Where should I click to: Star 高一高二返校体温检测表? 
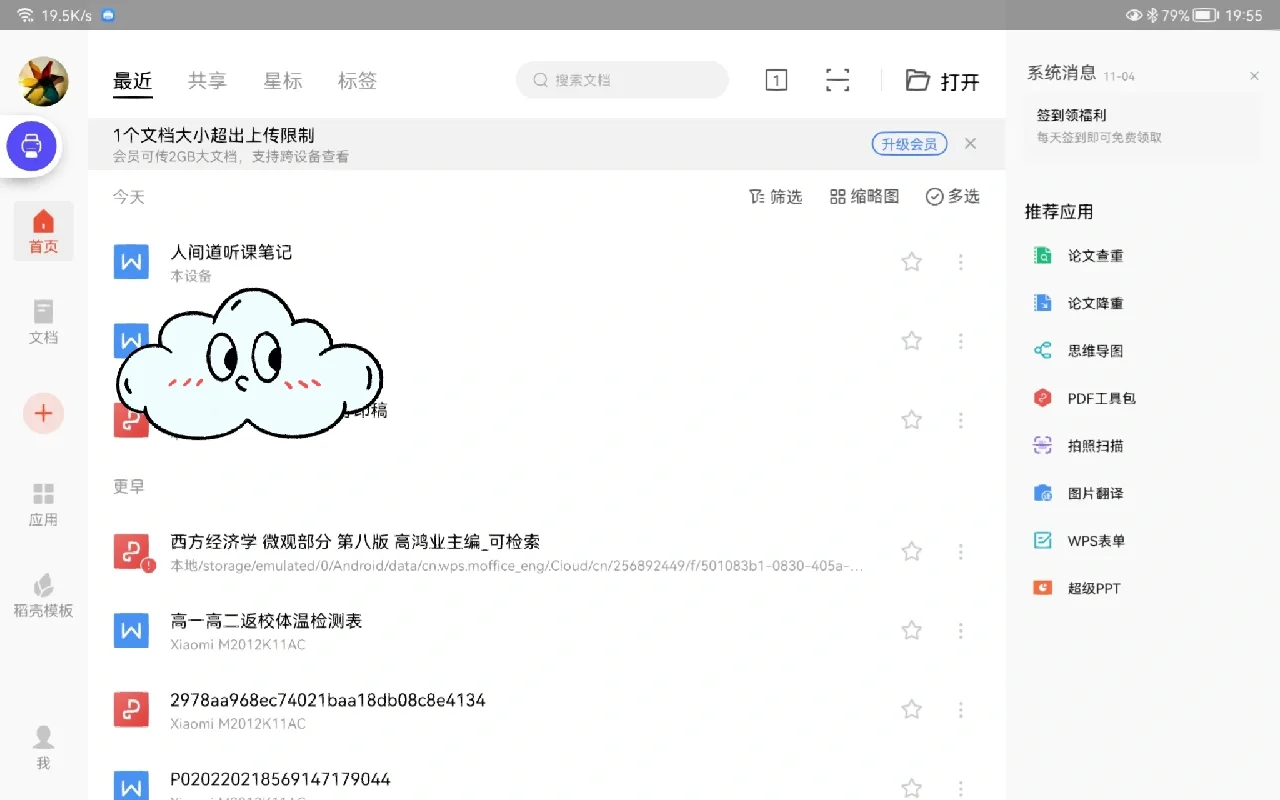pos(911,630)
